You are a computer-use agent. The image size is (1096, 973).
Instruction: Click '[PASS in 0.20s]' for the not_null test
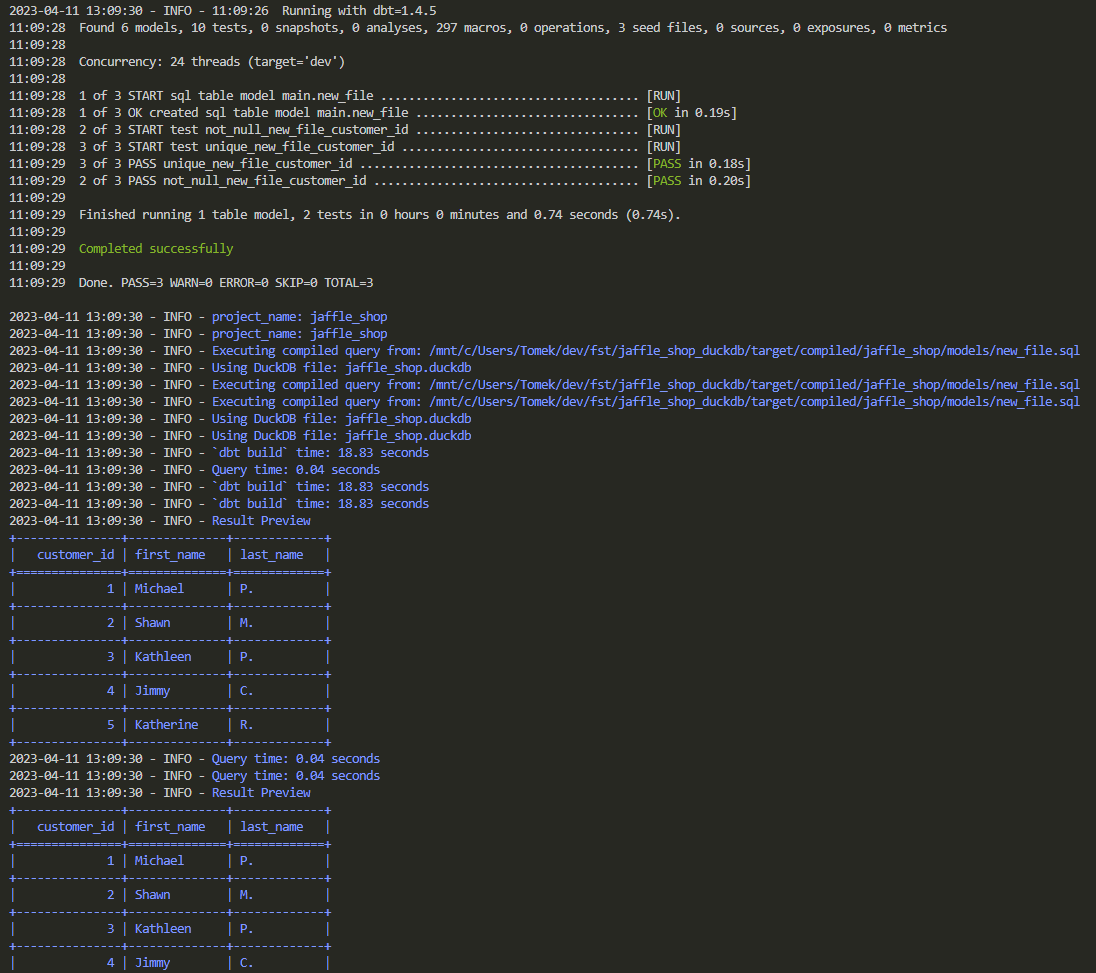(x=698, y=181)
